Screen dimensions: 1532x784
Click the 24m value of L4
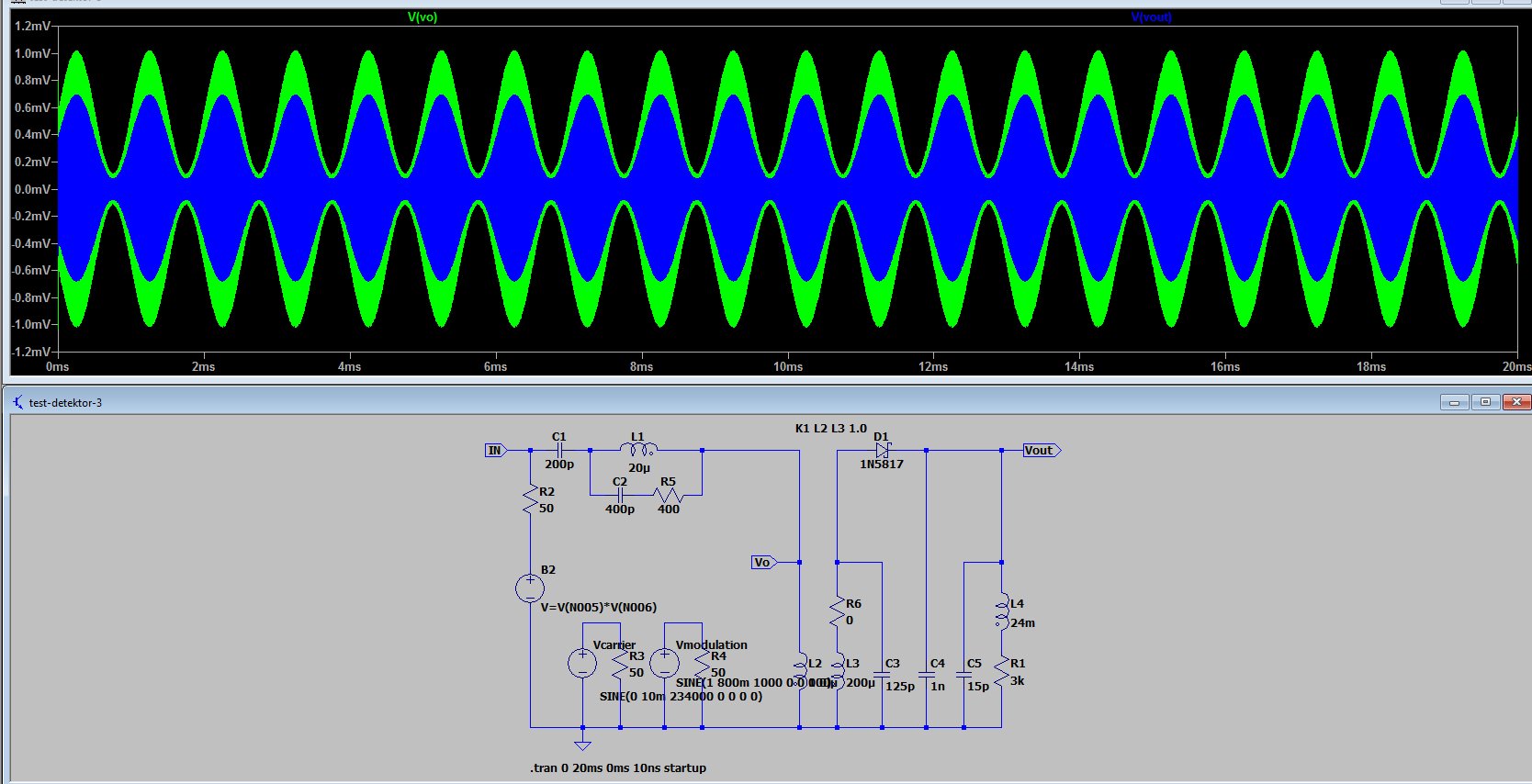click(1023, 623)
